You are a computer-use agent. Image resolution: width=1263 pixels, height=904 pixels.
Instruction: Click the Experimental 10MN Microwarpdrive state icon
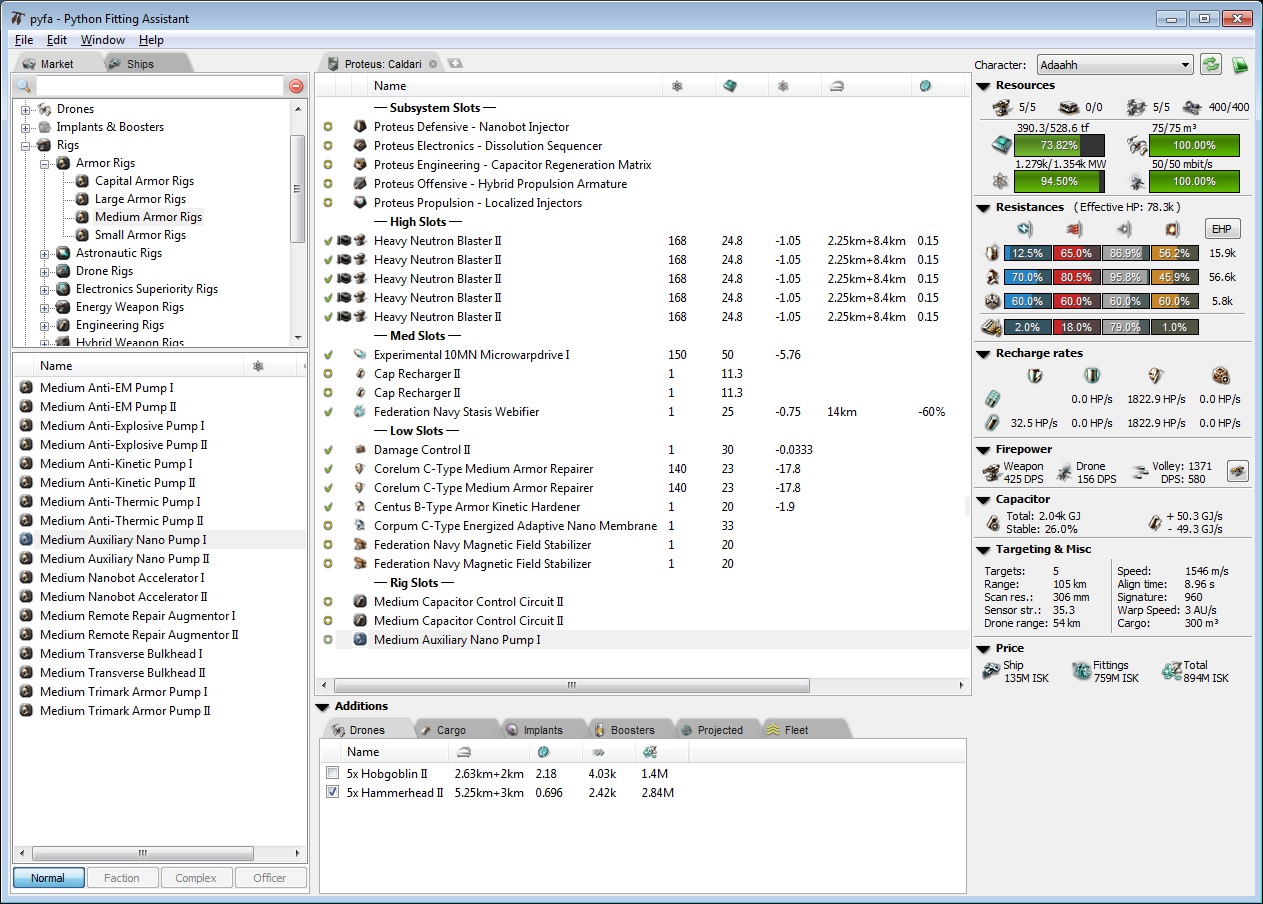pos(327,355)
